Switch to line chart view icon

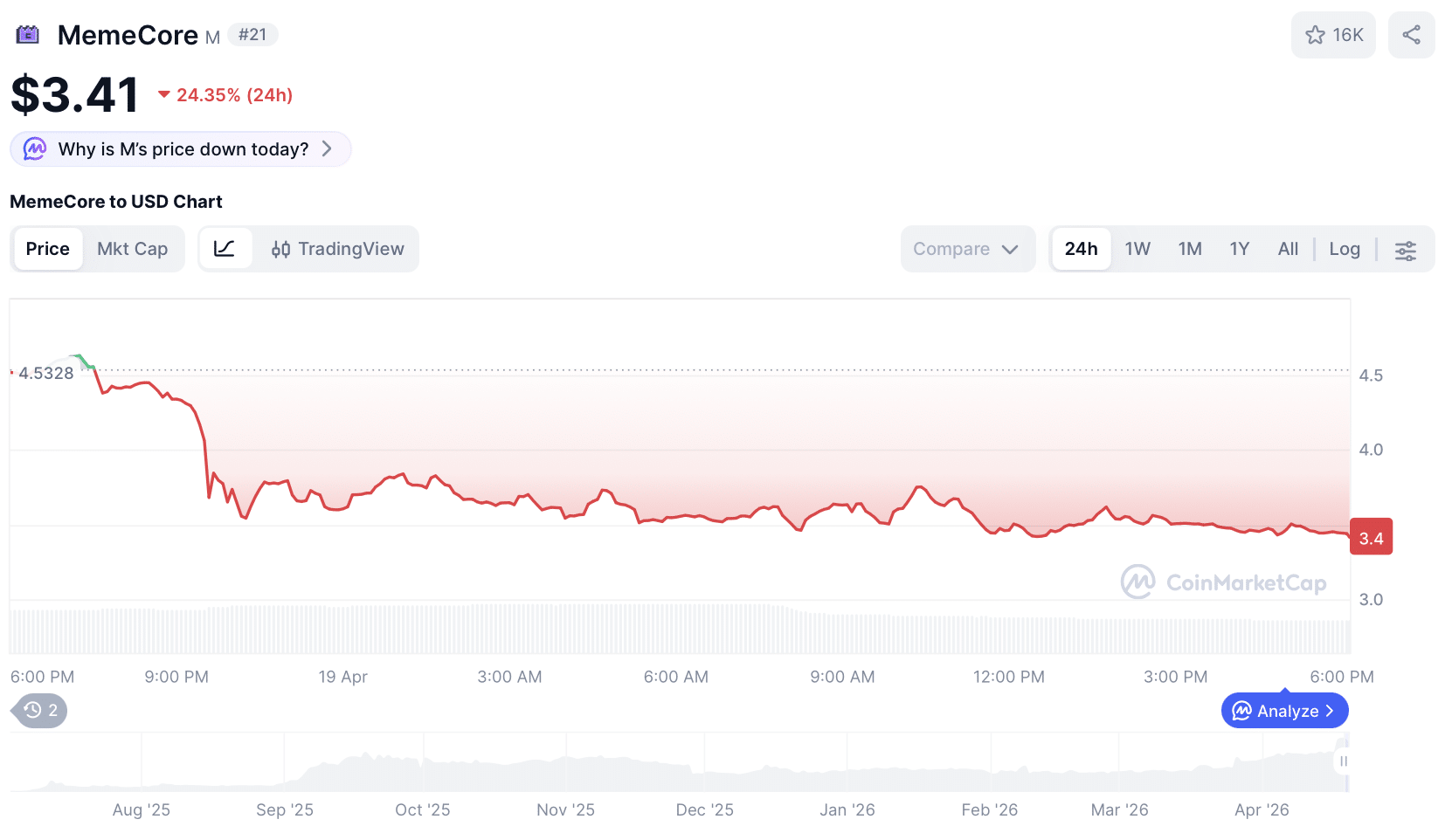(225, 249)
